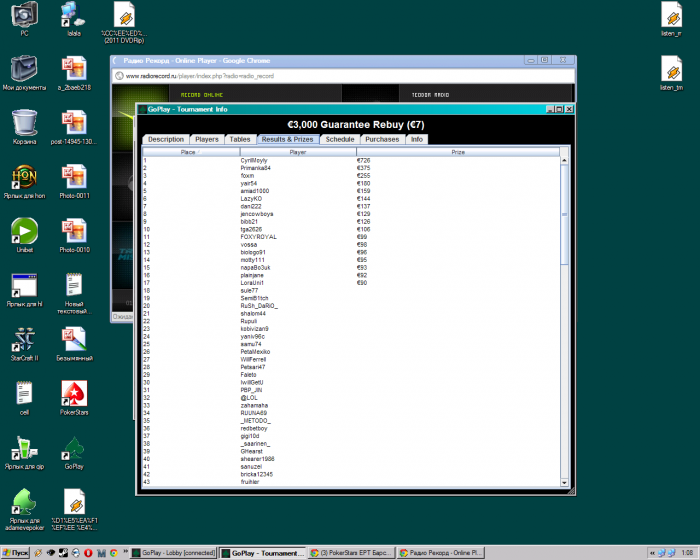Click the GoPlay Tournament taskbar button

coord(262,553)
